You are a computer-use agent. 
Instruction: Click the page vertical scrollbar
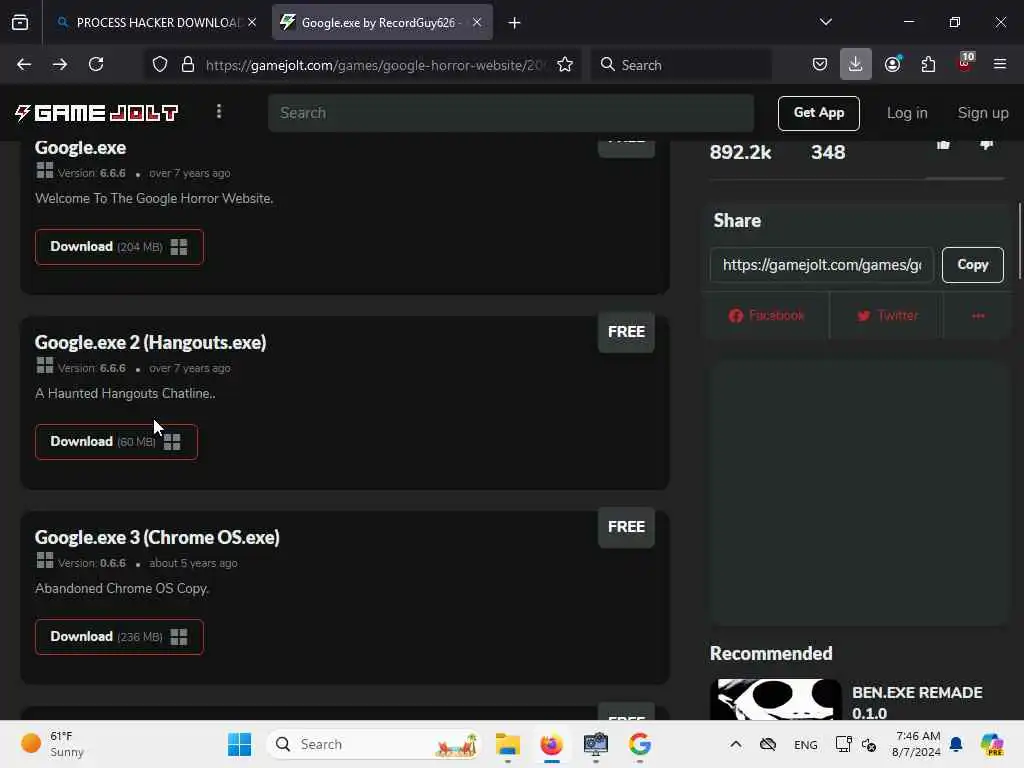pos(1019,242)
